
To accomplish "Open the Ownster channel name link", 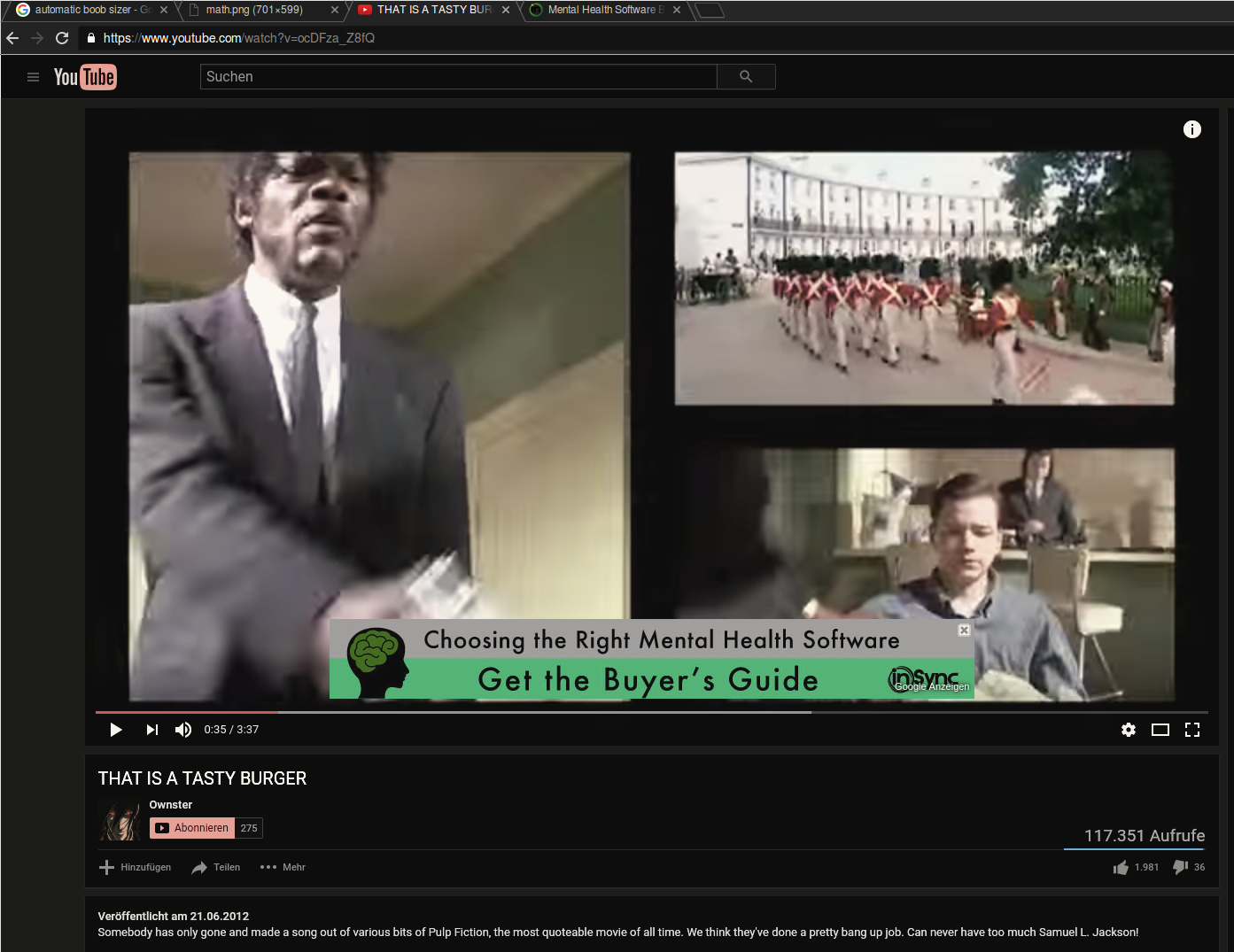I will click(171, 805).
